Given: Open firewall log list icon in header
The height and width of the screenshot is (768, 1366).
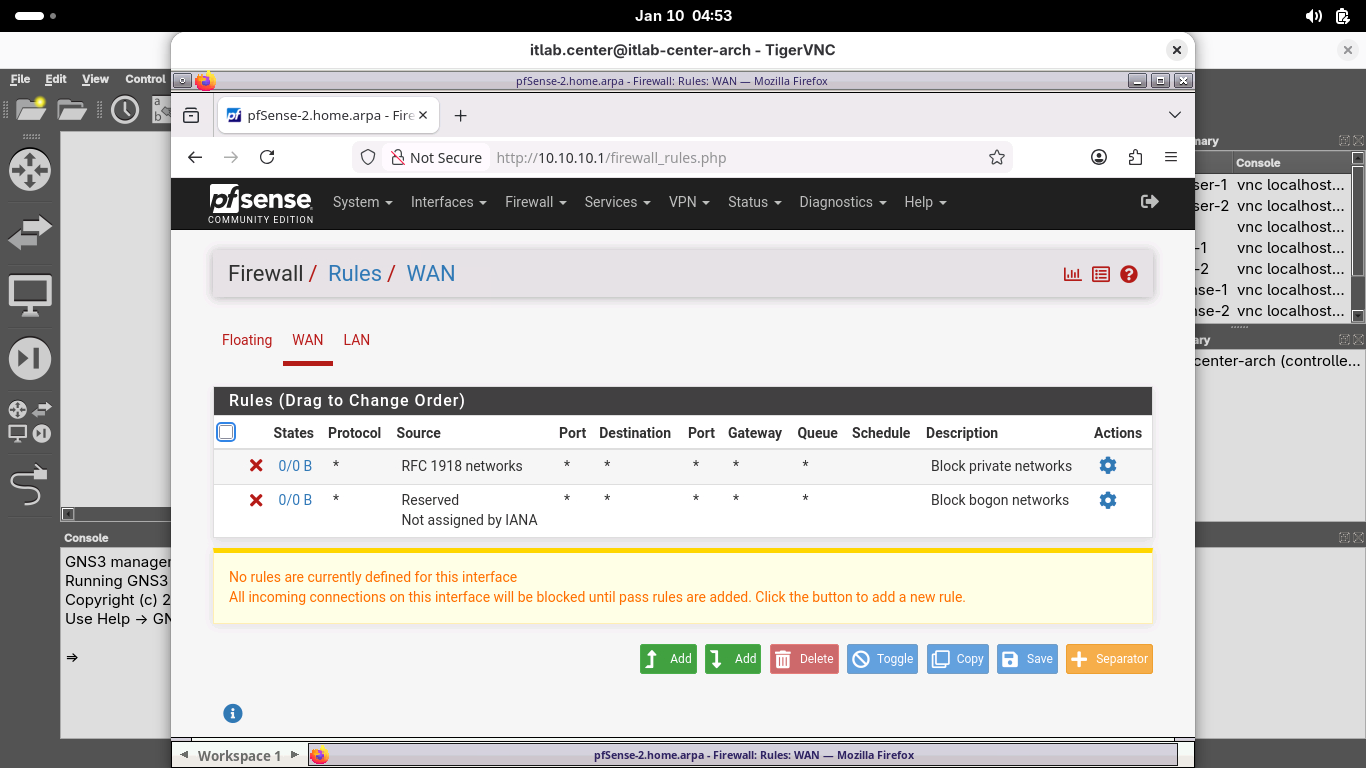Looking at the screenshot, I should tap(1101, 274).
